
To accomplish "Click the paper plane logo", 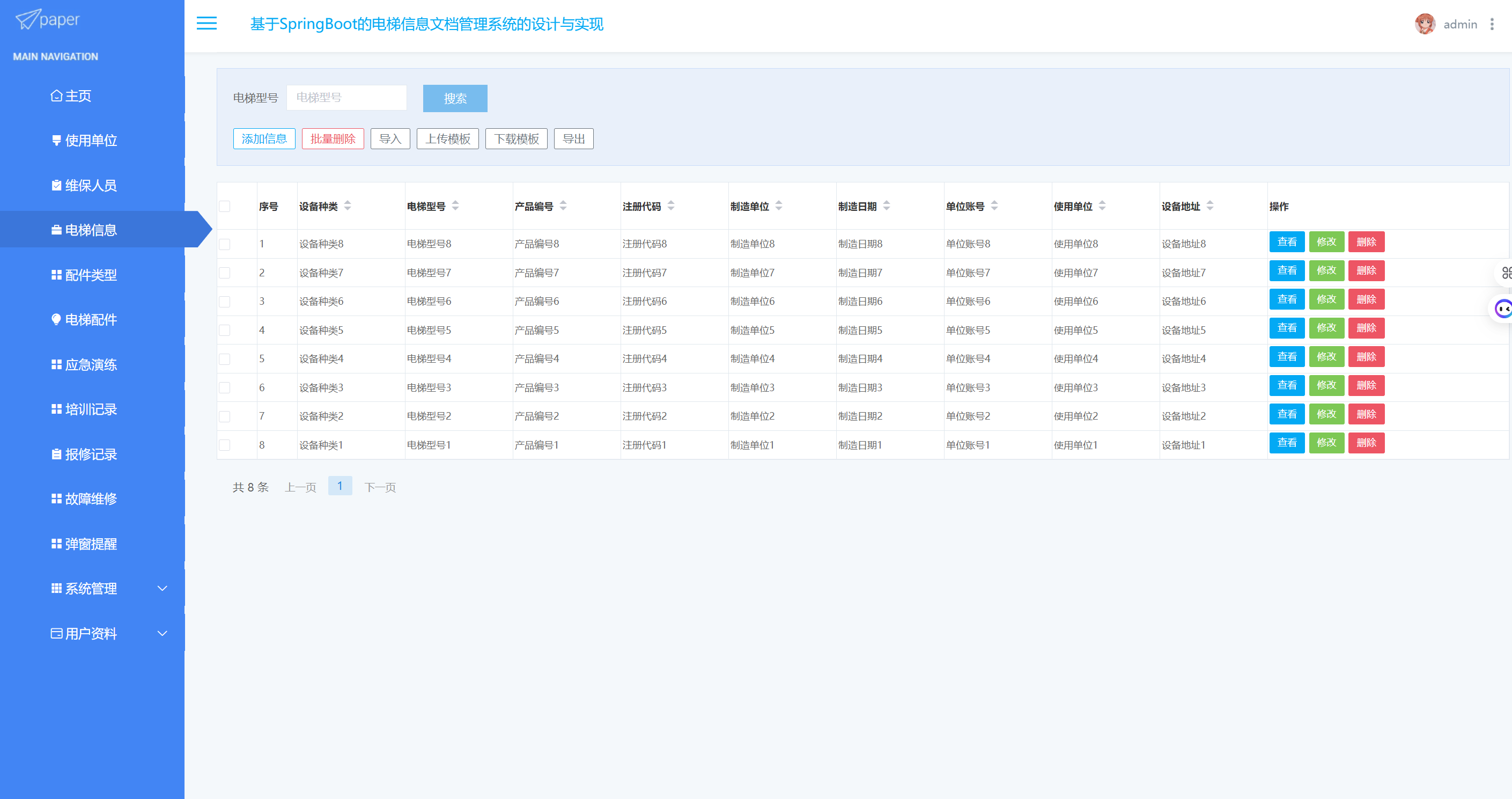I will click(28, 19).
